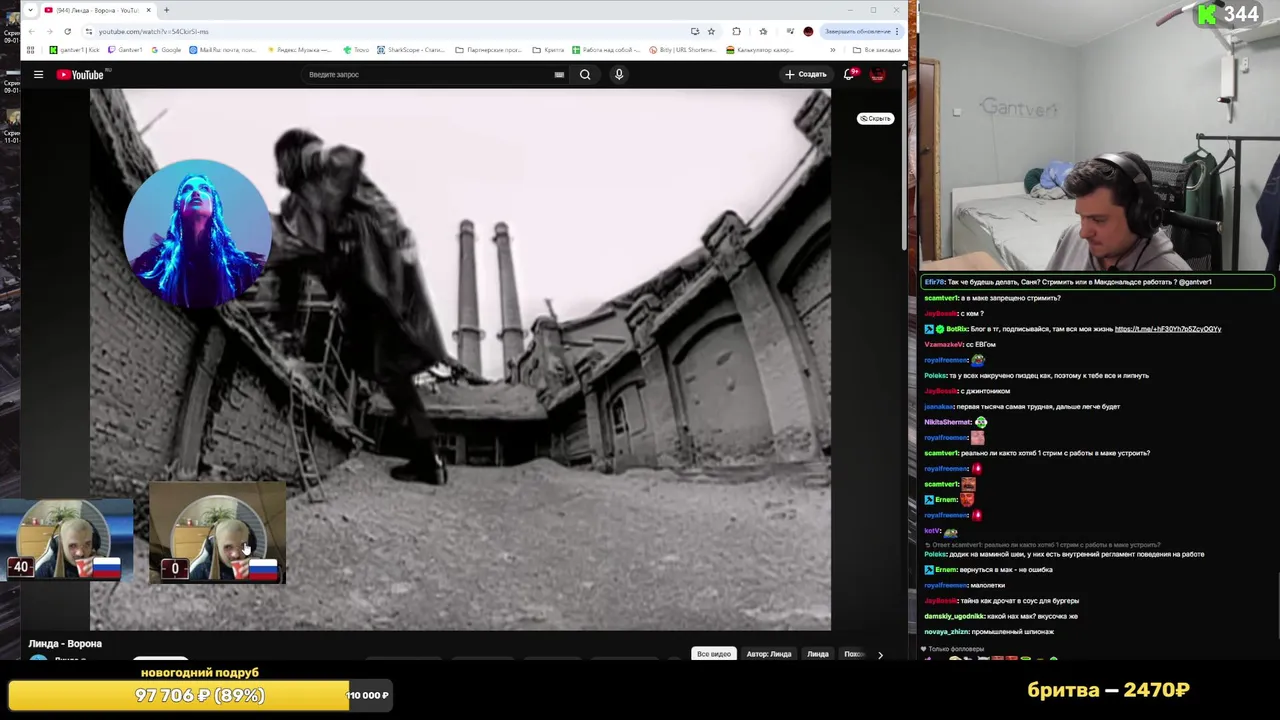Screen dimensions: 1280x720
Task: Open the Chrome apps grid shortcut
Action: pyautogui.click(x=31, y=50)
